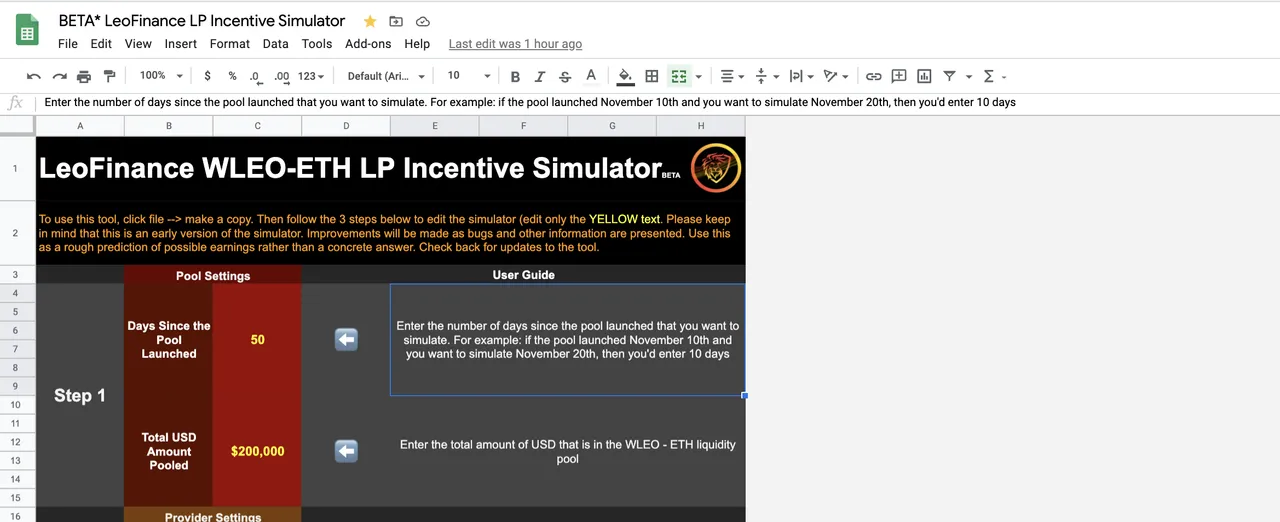Insert a link

click(x=873, y=76)
